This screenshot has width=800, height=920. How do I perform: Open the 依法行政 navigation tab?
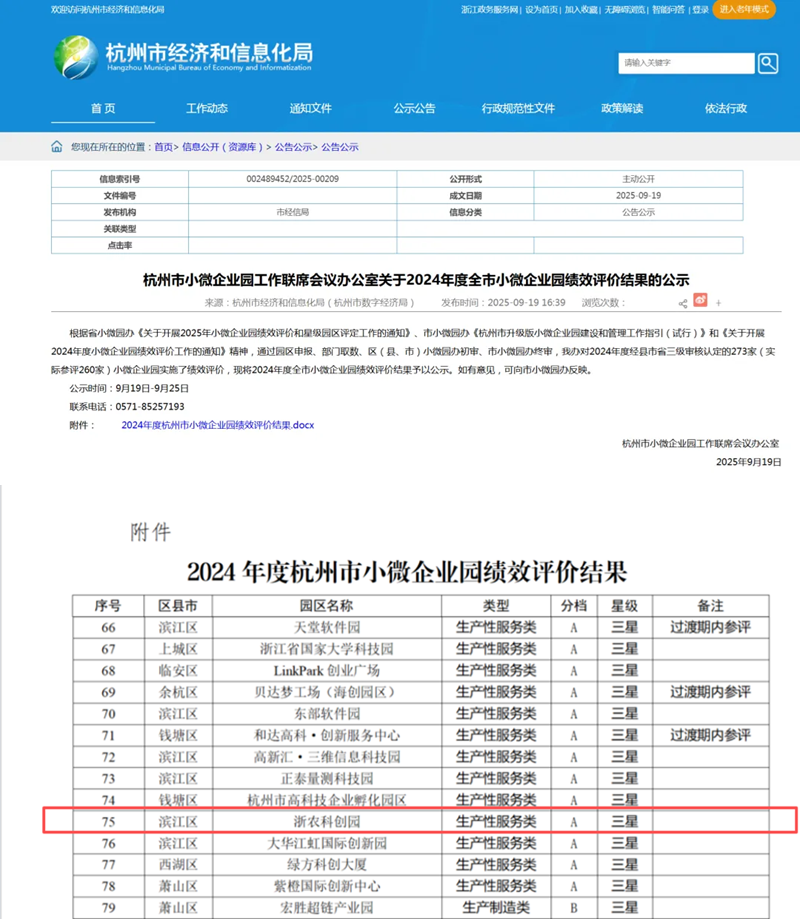point(725,108)
